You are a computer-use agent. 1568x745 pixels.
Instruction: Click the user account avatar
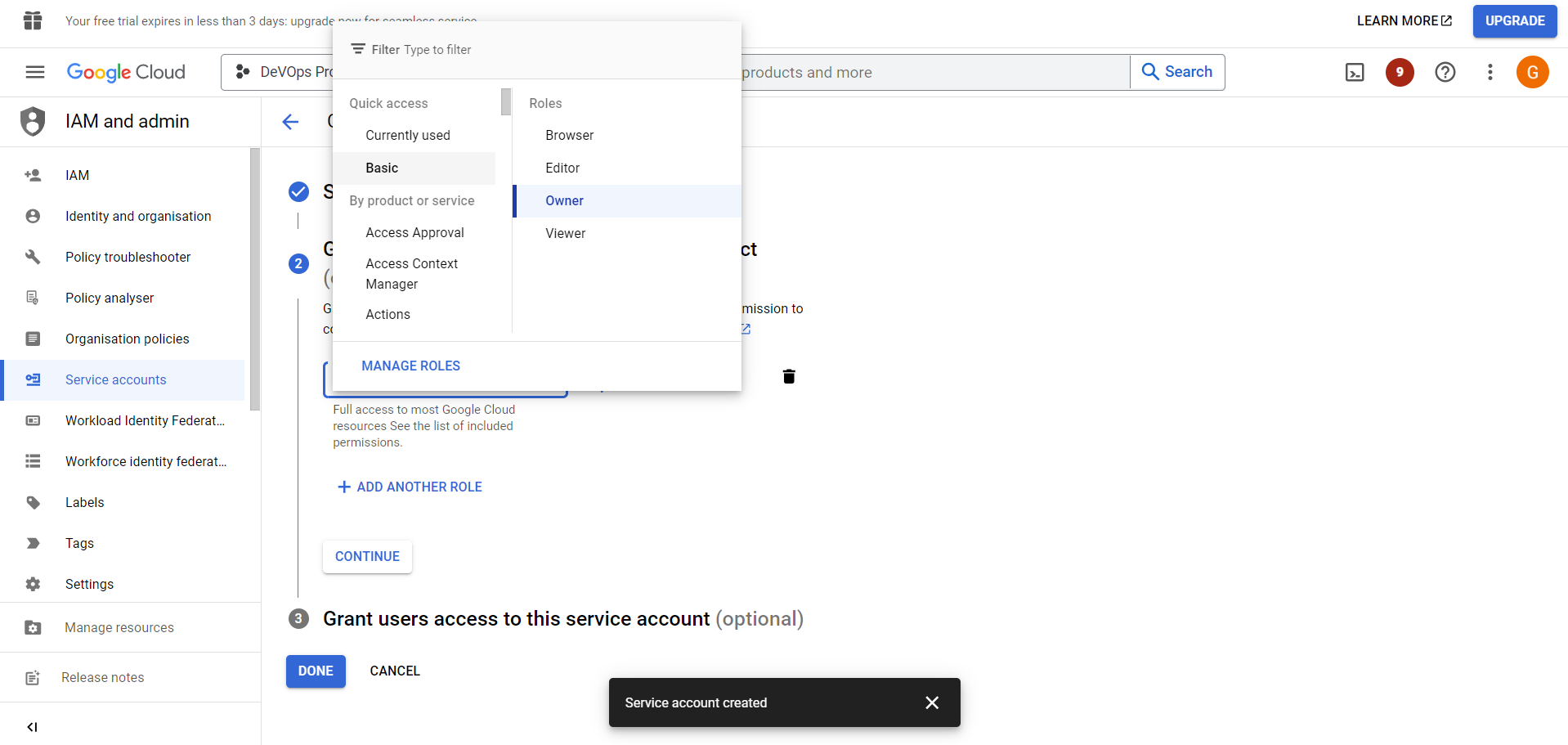pyautogui.click(x=1532, y=73)
